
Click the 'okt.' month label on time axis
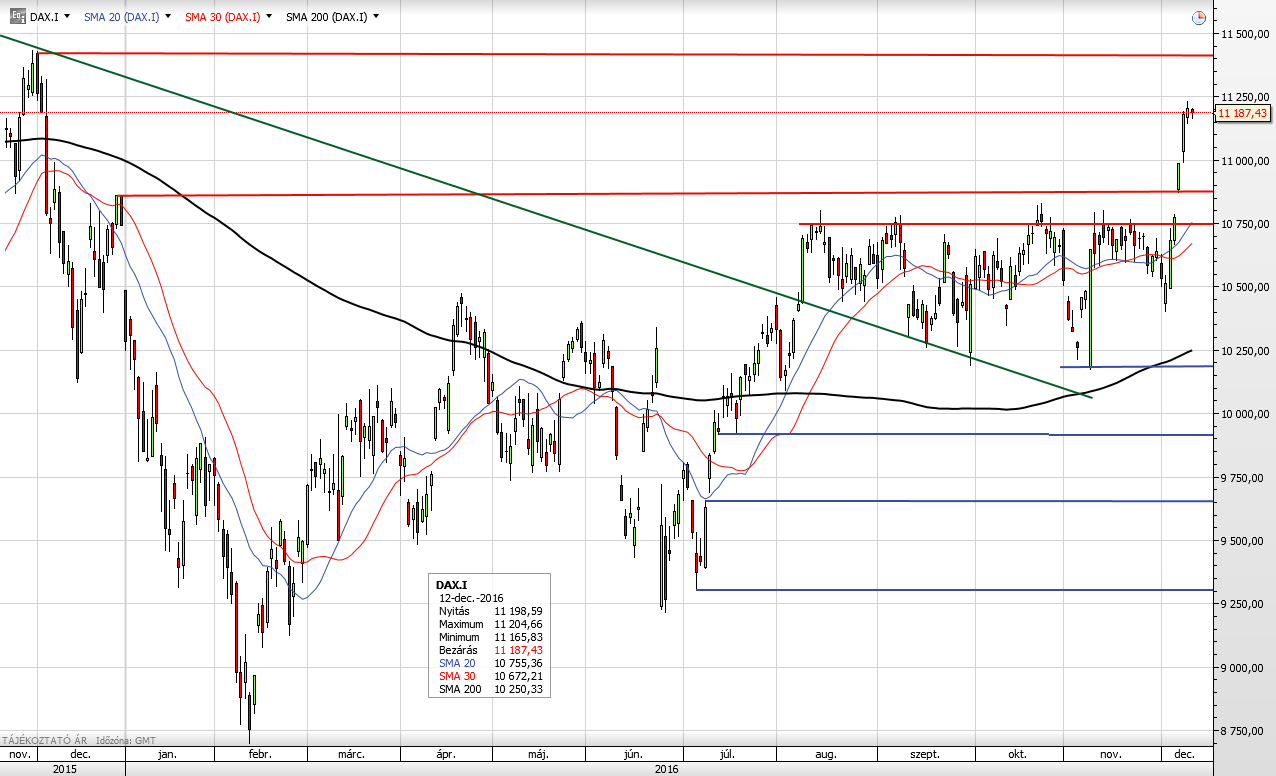point(1018,754)
